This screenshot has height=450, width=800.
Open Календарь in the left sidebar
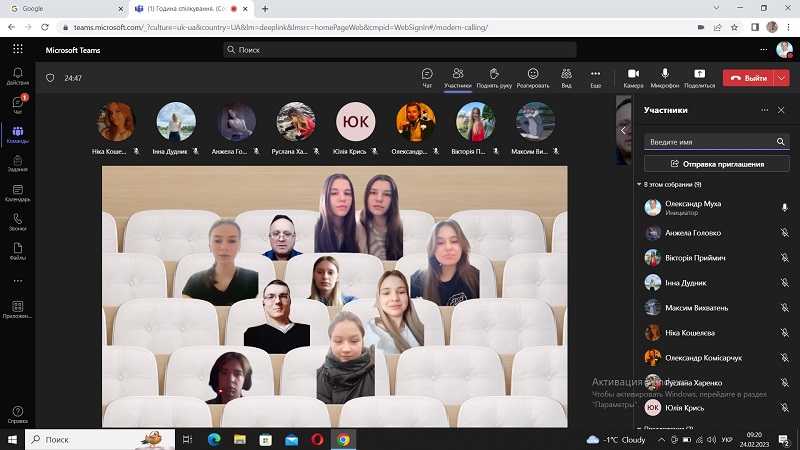(18, 193)
